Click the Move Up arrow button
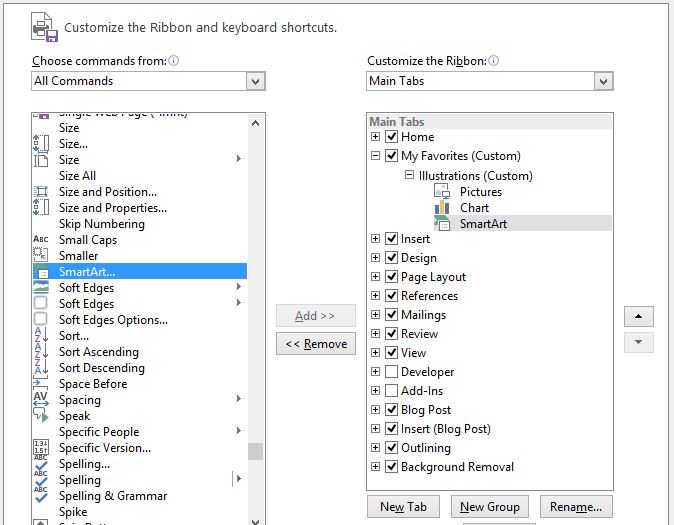This screenshot has height=525, width=674. coord(637,317)
